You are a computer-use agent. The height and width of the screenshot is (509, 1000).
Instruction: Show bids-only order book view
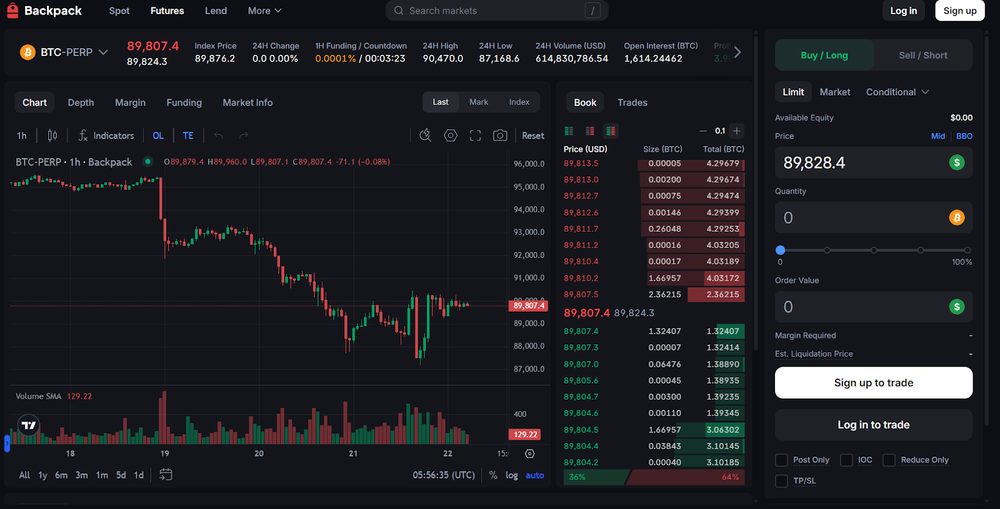coord(569,131)
